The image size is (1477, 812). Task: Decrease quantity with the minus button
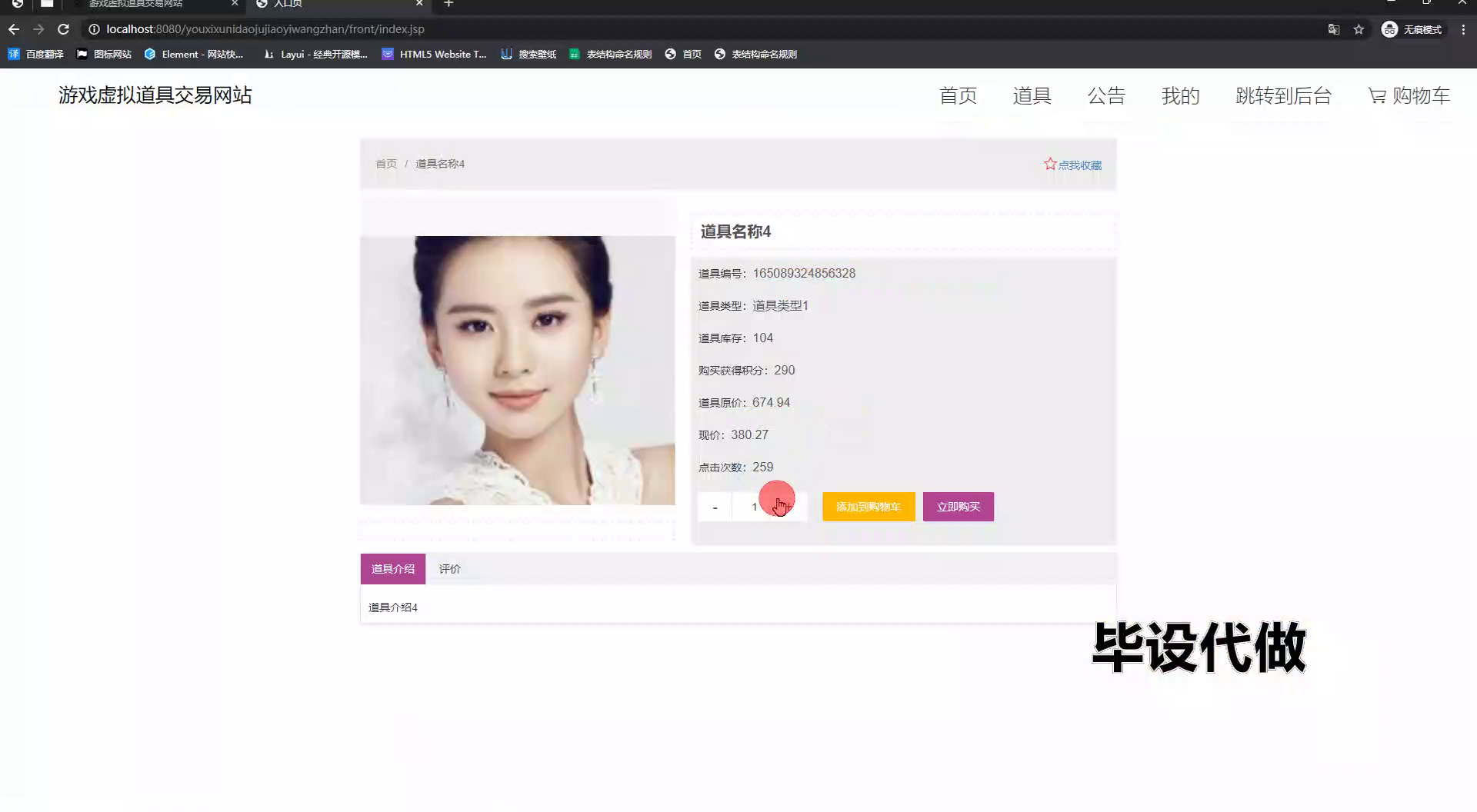pos(715,507)
